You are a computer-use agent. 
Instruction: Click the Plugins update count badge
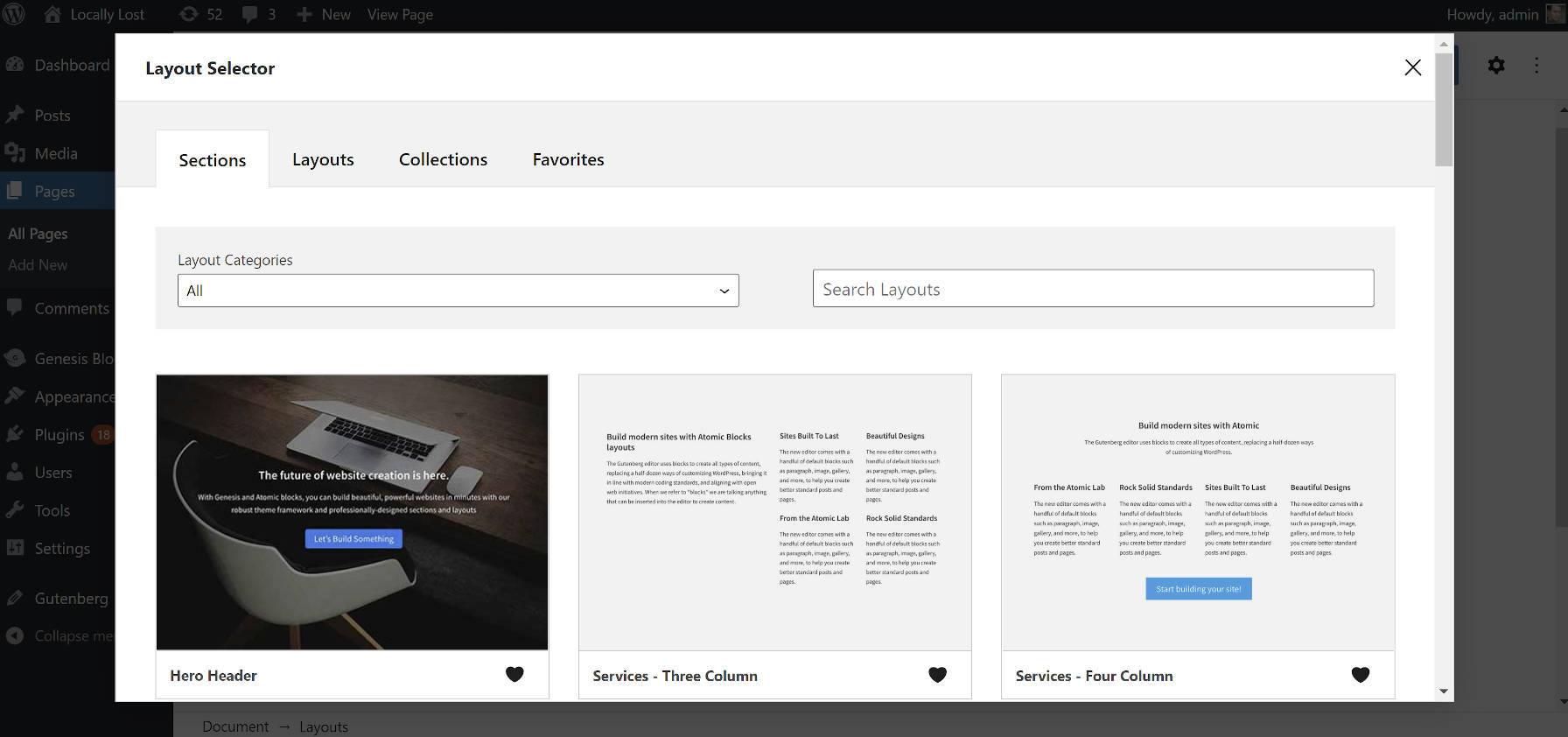(x=103, y=435)
